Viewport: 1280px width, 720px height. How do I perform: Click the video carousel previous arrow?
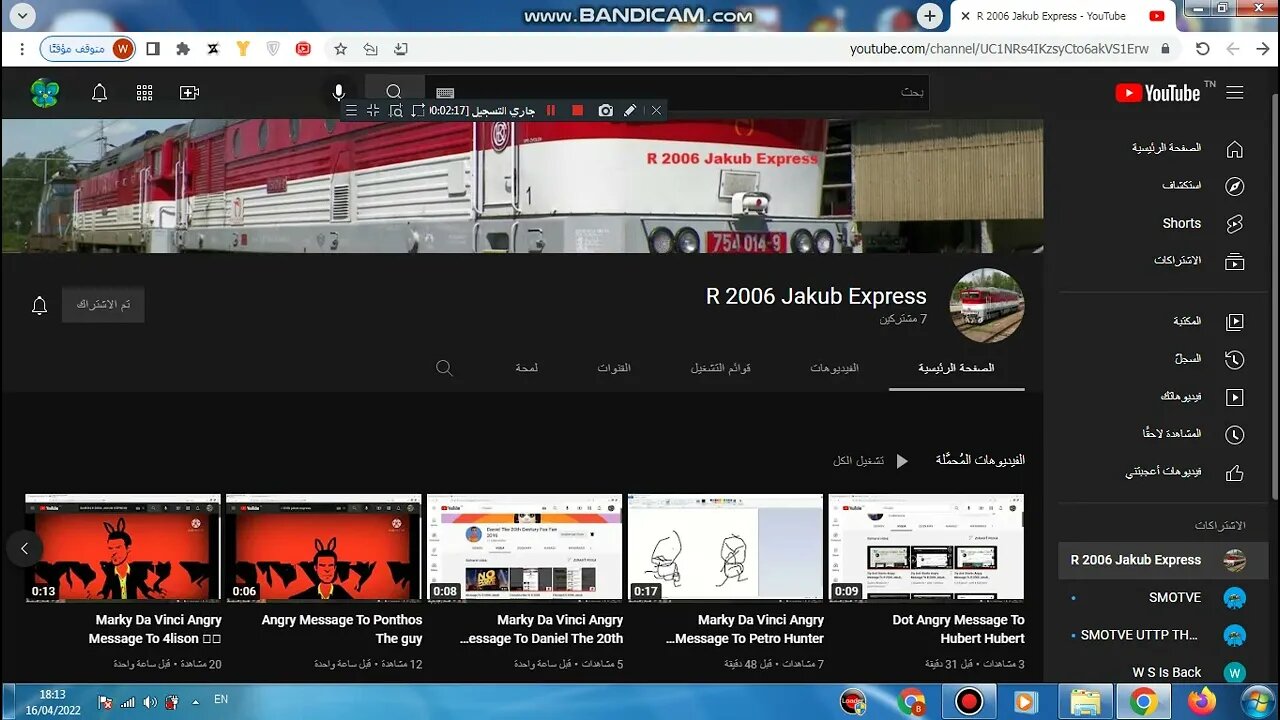tap(24, 548)
